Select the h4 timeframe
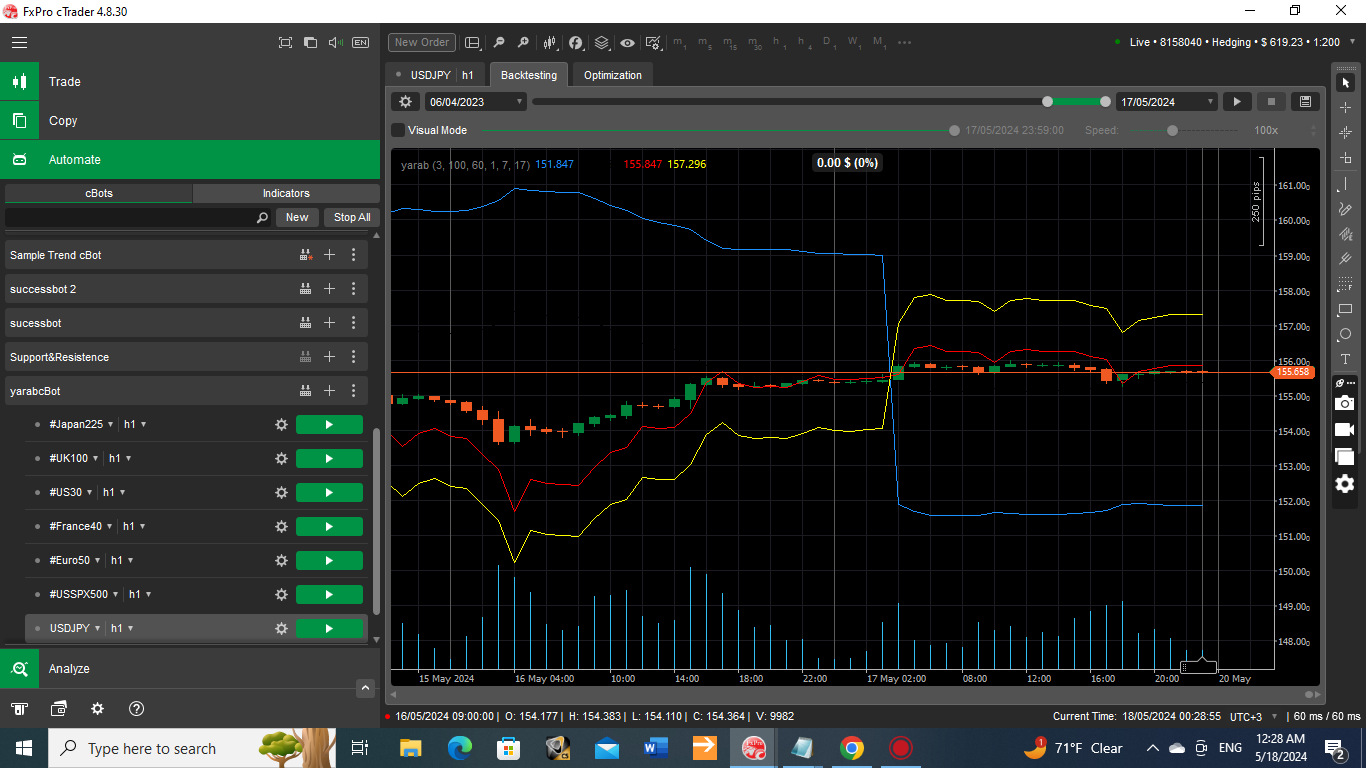The width and height of the screenshot is (1366, 768). coord(805,43)
